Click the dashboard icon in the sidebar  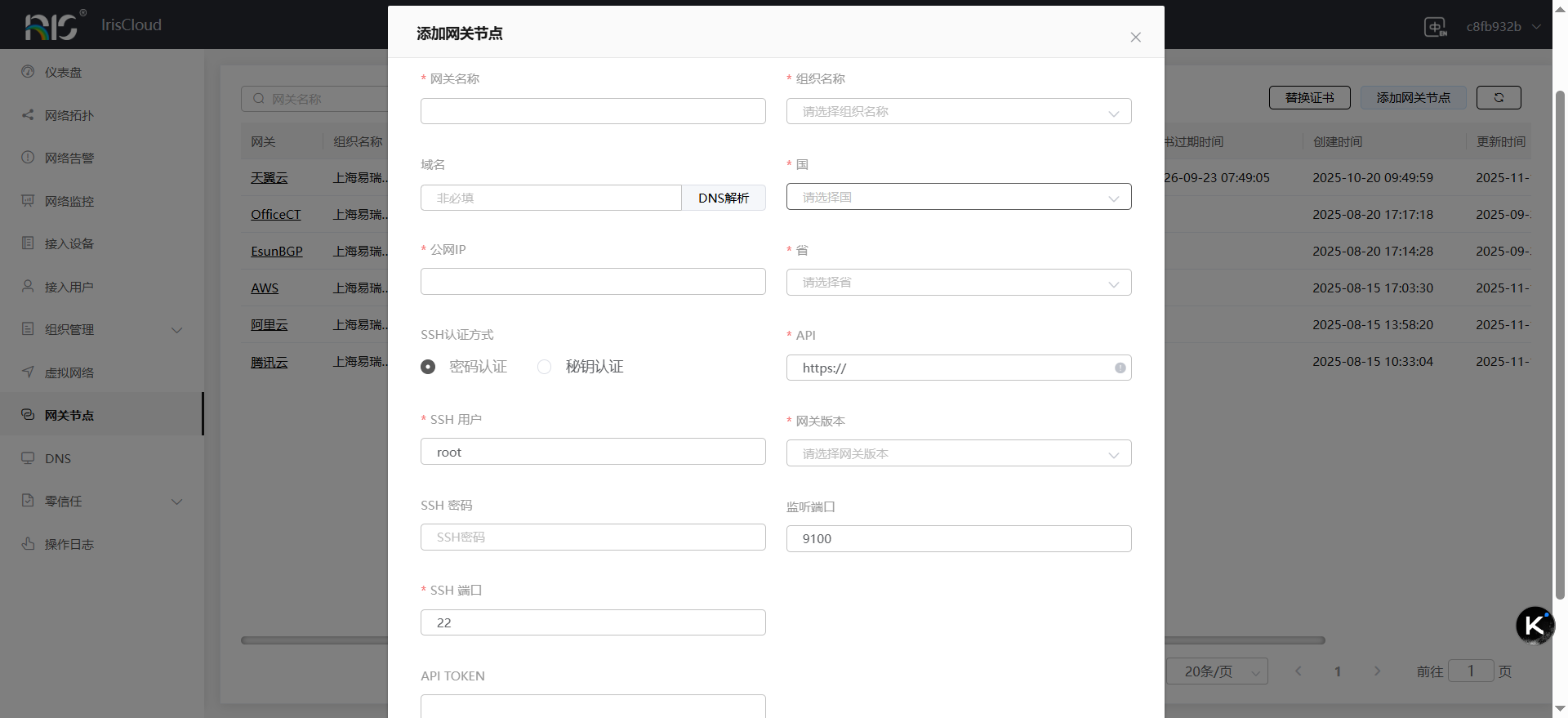point(28,72)
